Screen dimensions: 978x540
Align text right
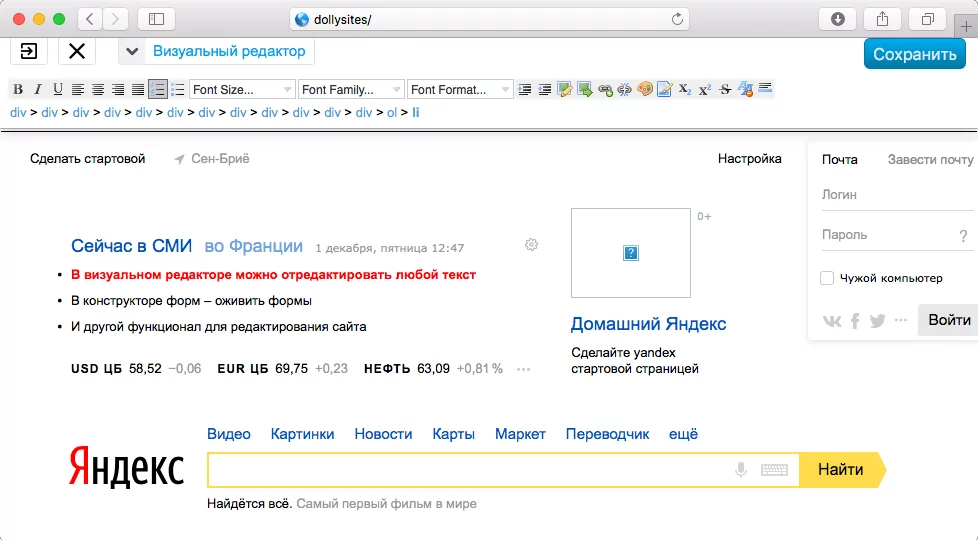118,90
